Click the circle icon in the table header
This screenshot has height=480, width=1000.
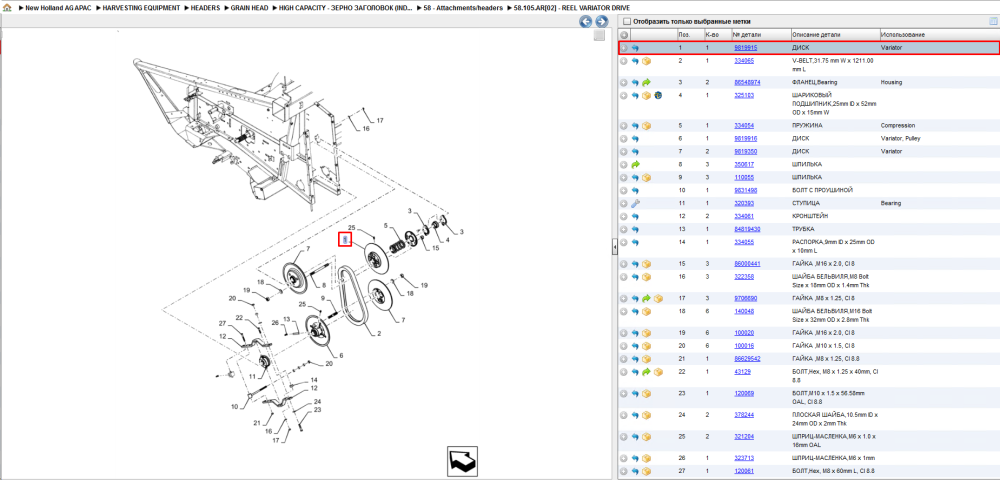coord(624,34)
